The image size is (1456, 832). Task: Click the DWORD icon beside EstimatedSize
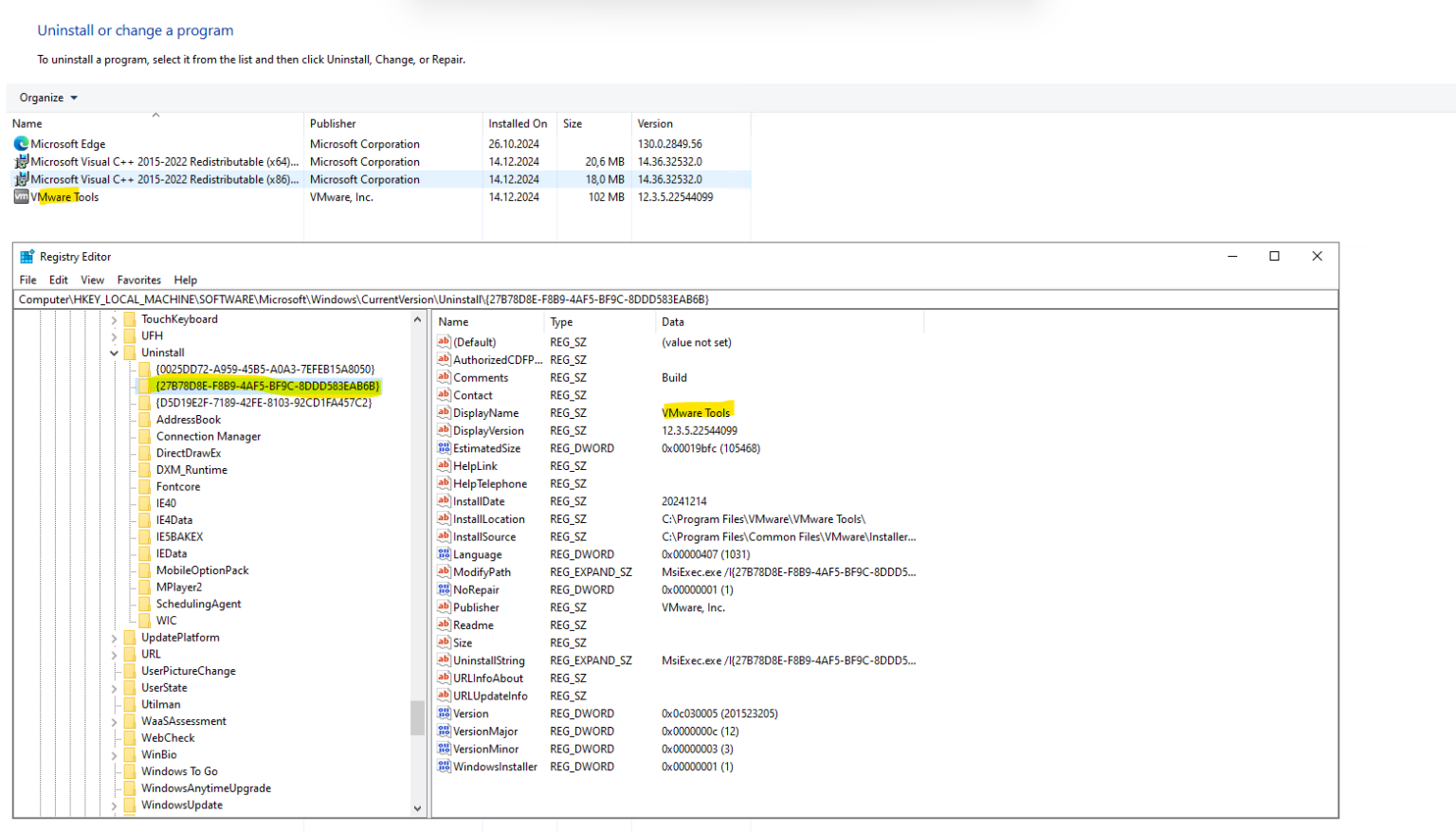tap(443, 448)
